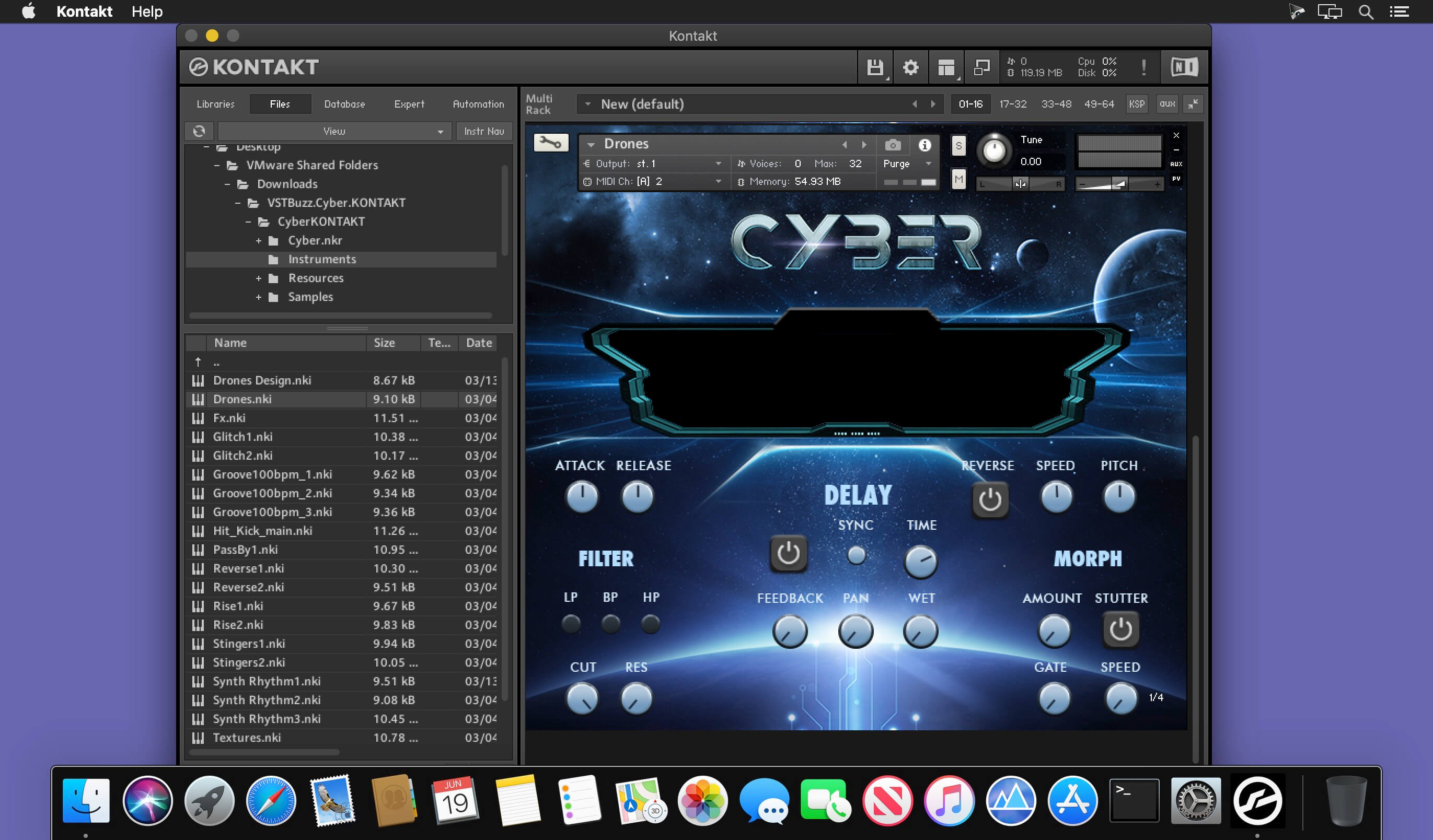Show rack page 17-32
Viewport: 1433px width, 840px height.
[x=1013, y=104]
